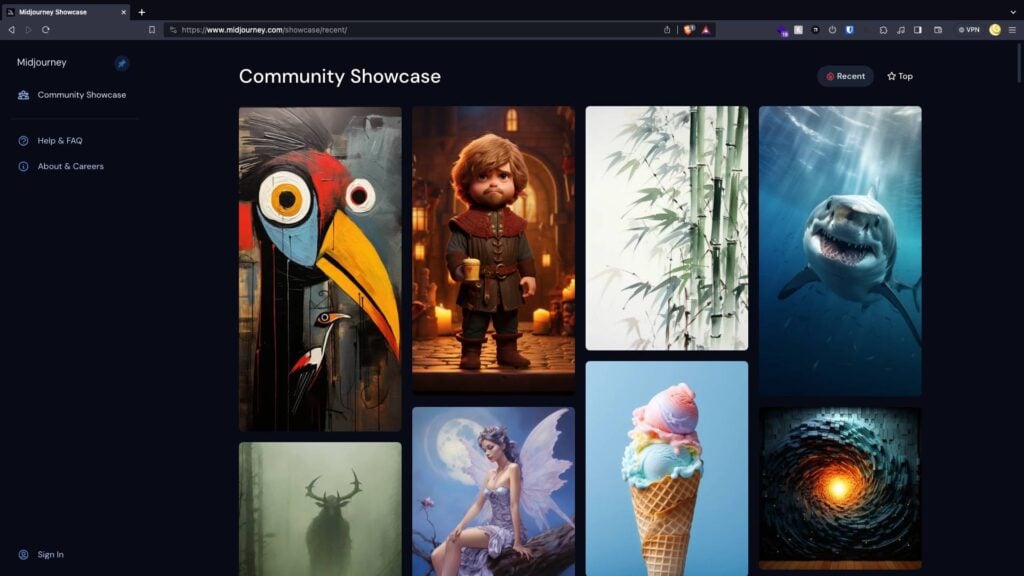Open the Help & FAQ link
1024x576 pixels.
(x=60, y=141)
